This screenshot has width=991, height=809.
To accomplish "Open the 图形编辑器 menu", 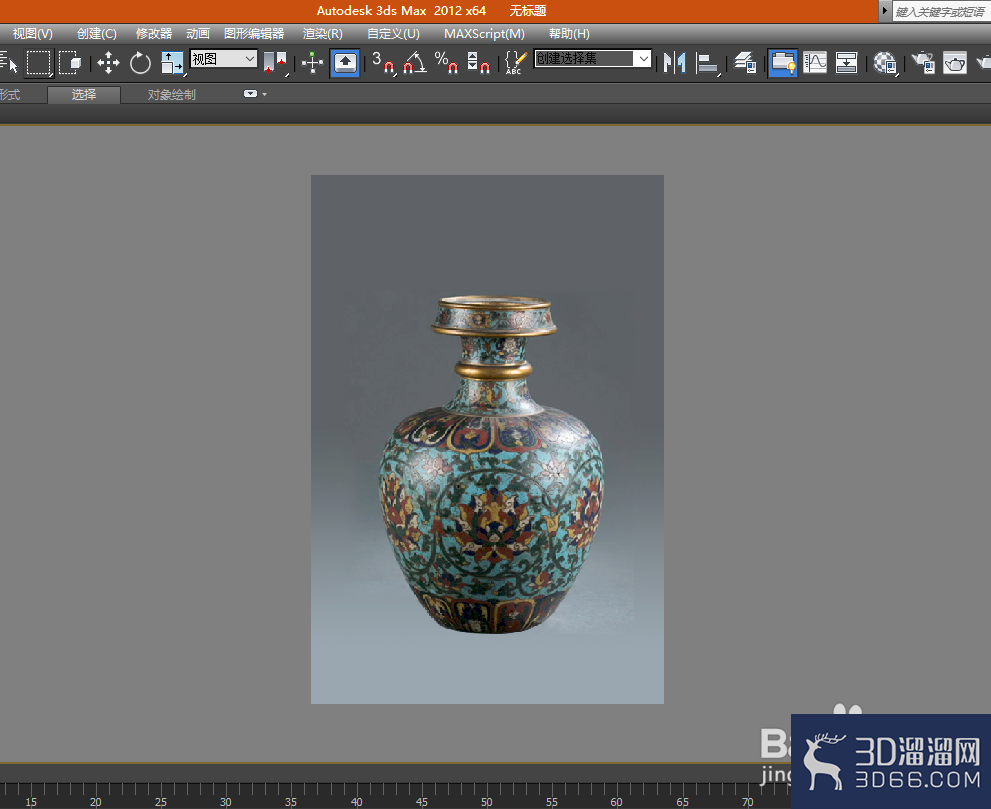I will point(254,33).
